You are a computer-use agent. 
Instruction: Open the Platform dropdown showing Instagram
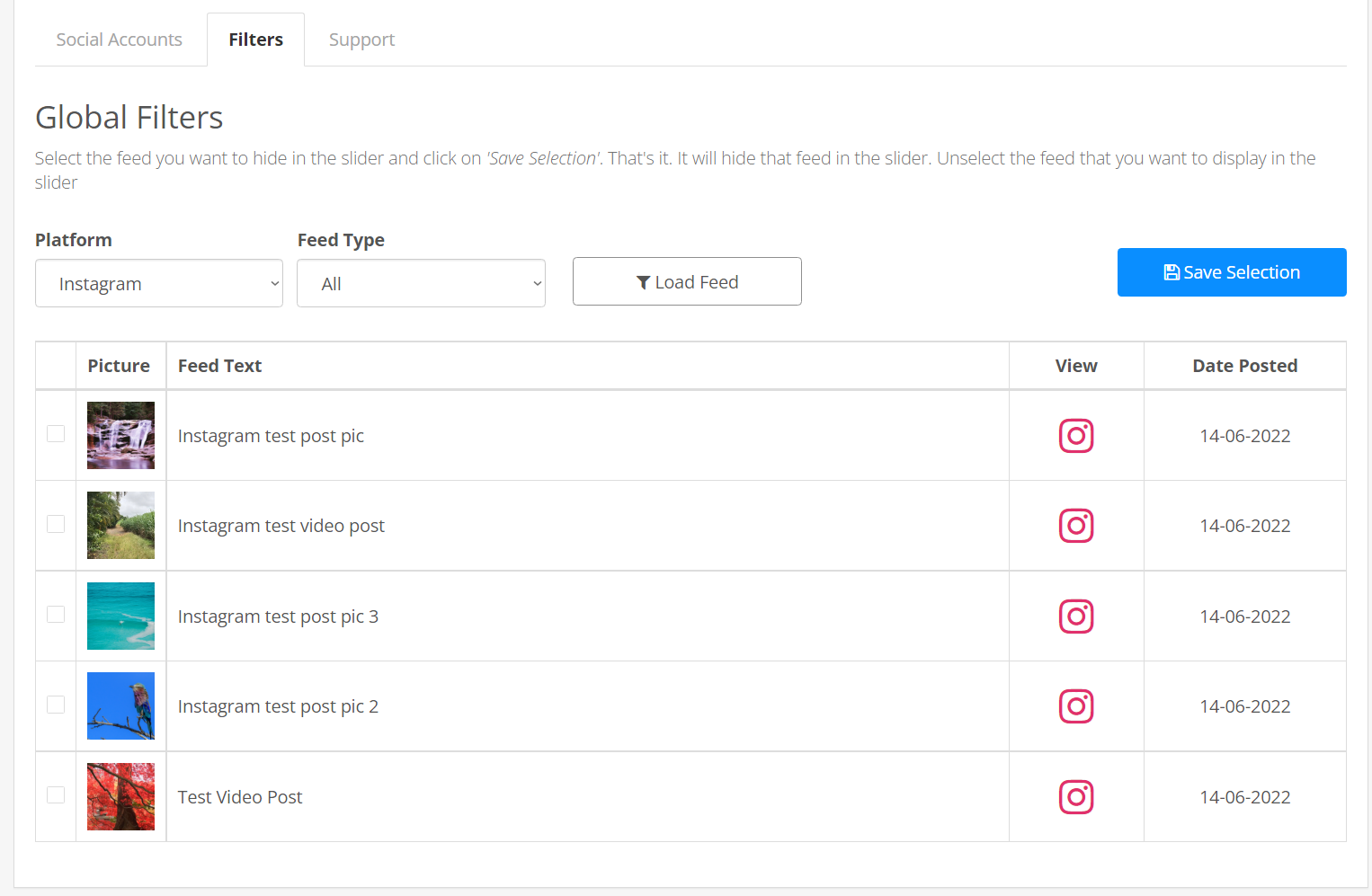click(159, 284)
